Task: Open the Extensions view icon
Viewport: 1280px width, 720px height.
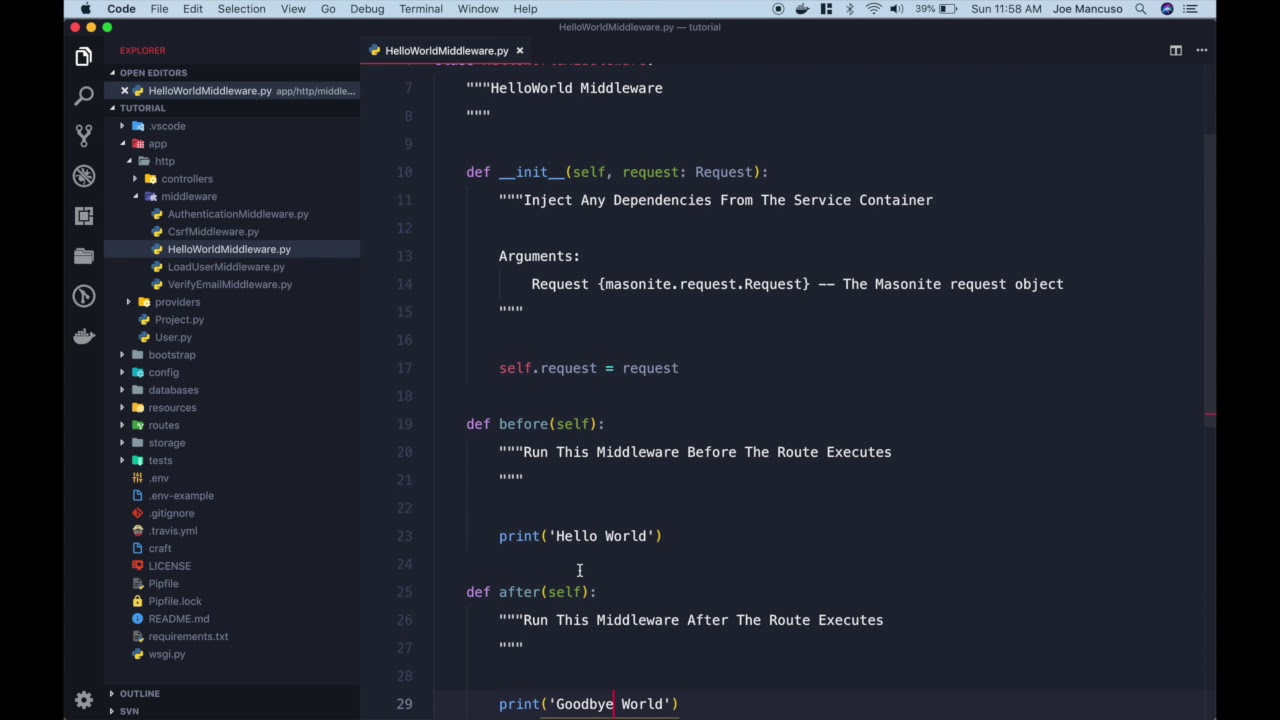Action: [x=84, y=216]
